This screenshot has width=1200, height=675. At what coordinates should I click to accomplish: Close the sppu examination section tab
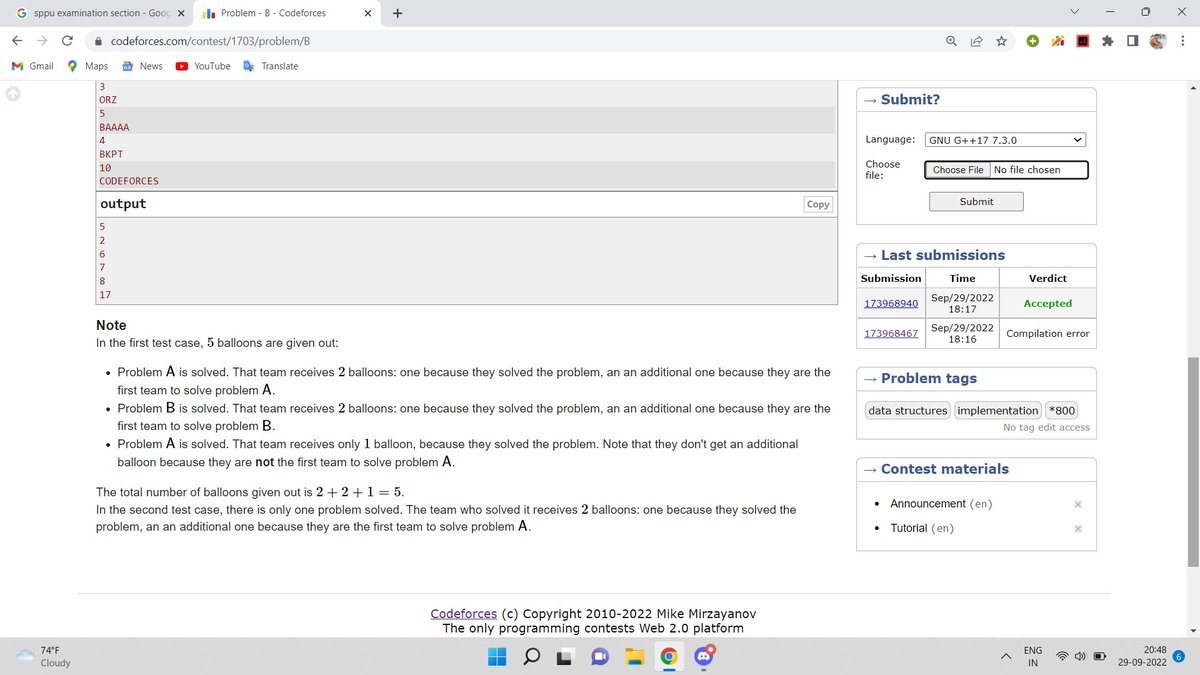[x=181, y=14]
